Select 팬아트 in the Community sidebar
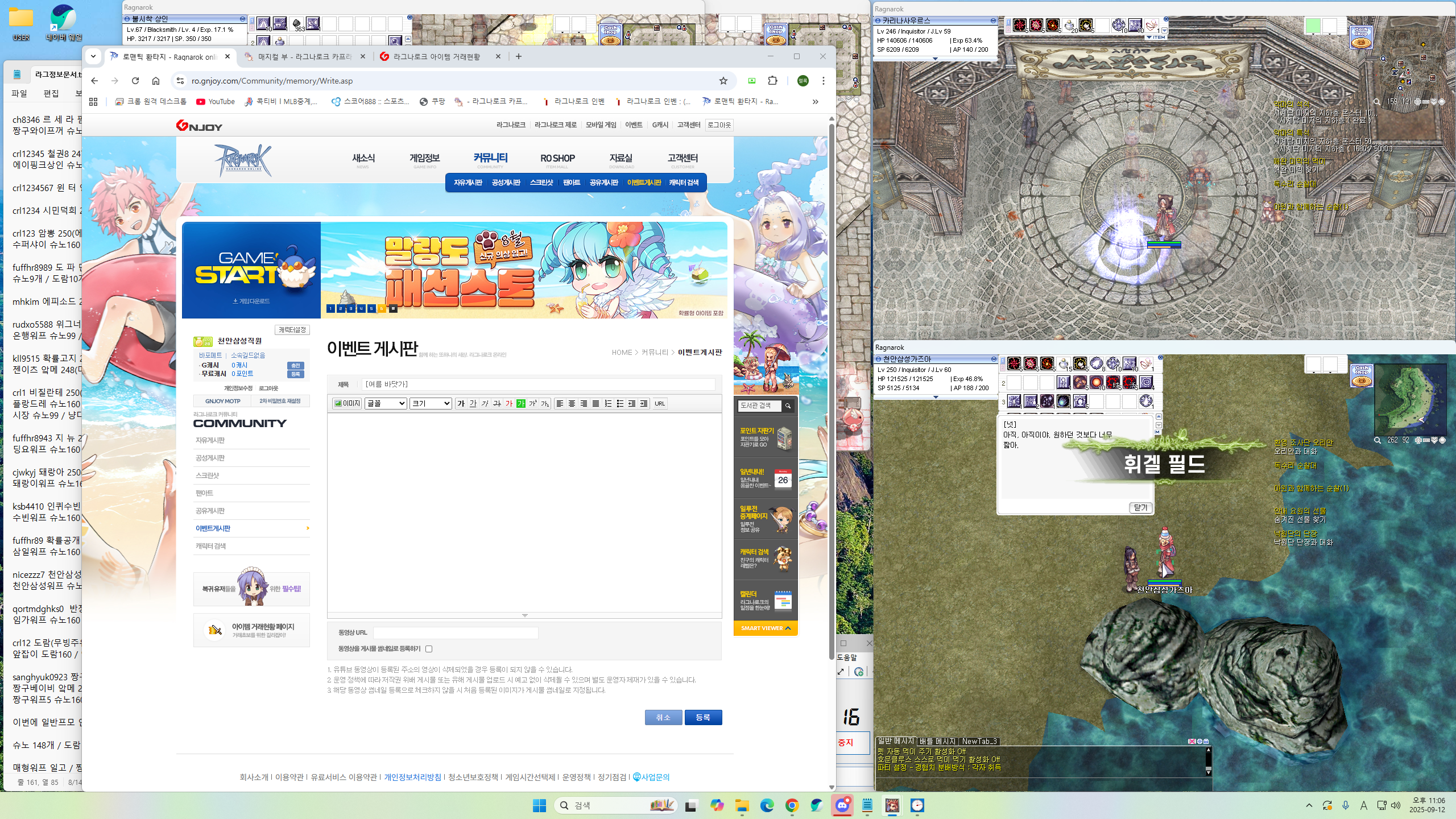The image size is (1456, 819). coord(204,493)
